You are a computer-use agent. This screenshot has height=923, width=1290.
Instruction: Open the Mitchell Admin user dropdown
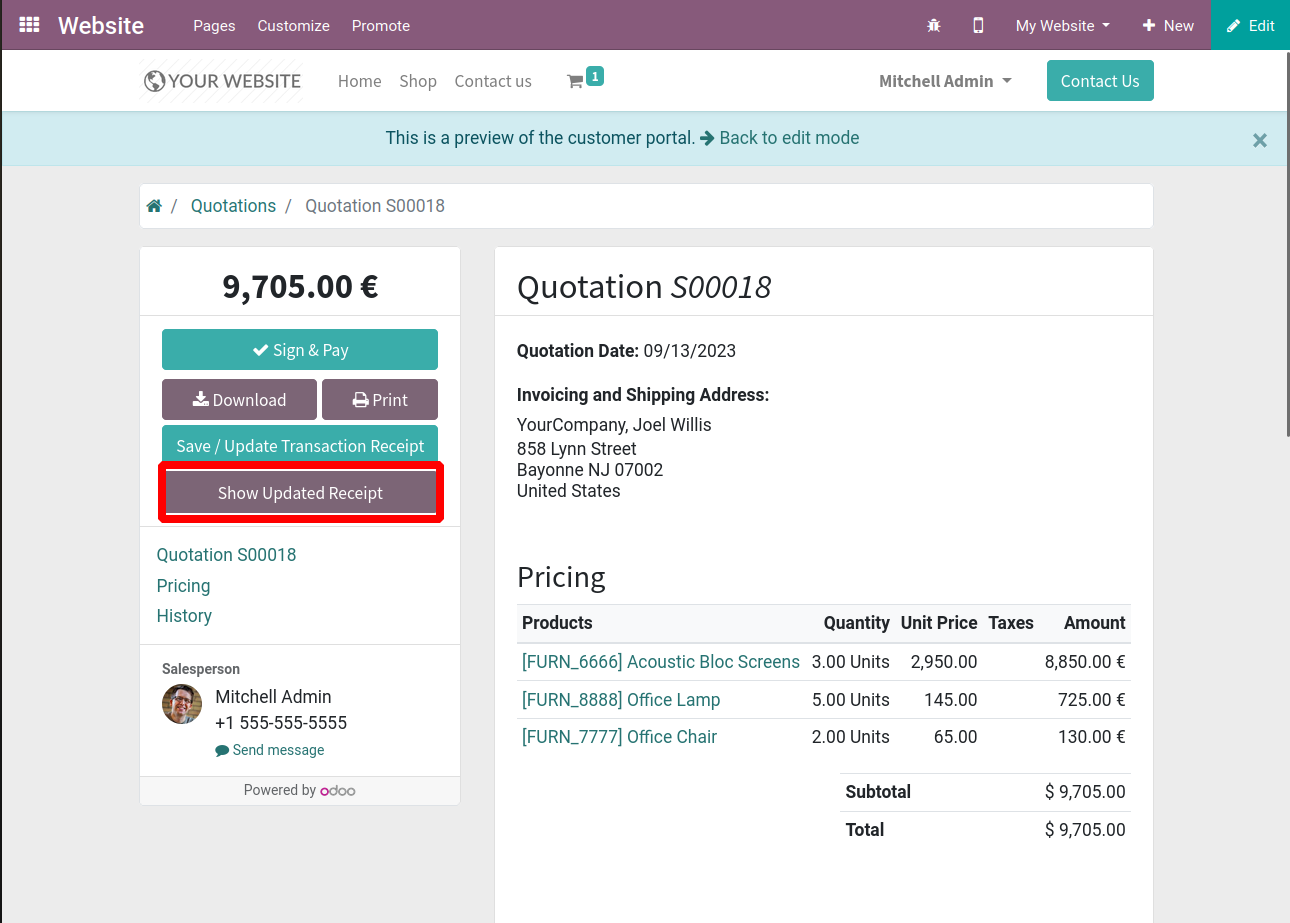coord(944,81)
